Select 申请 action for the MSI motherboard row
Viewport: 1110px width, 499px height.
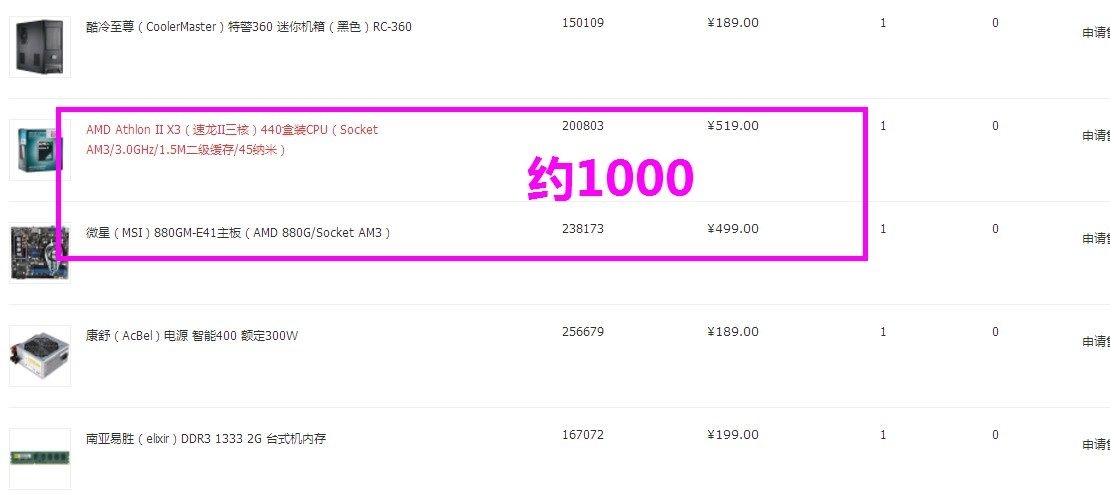tap(1096, 239)
